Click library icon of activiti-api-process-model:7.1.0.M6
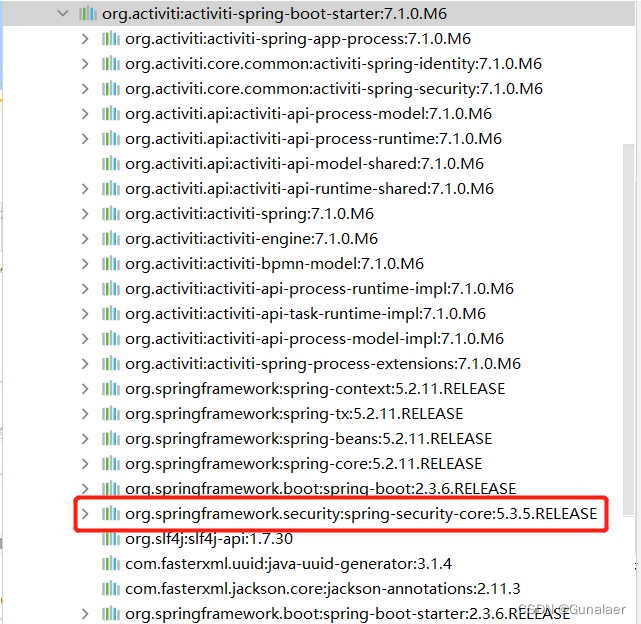641x624 pixels. pyautogui.click(x=110, y=114)
